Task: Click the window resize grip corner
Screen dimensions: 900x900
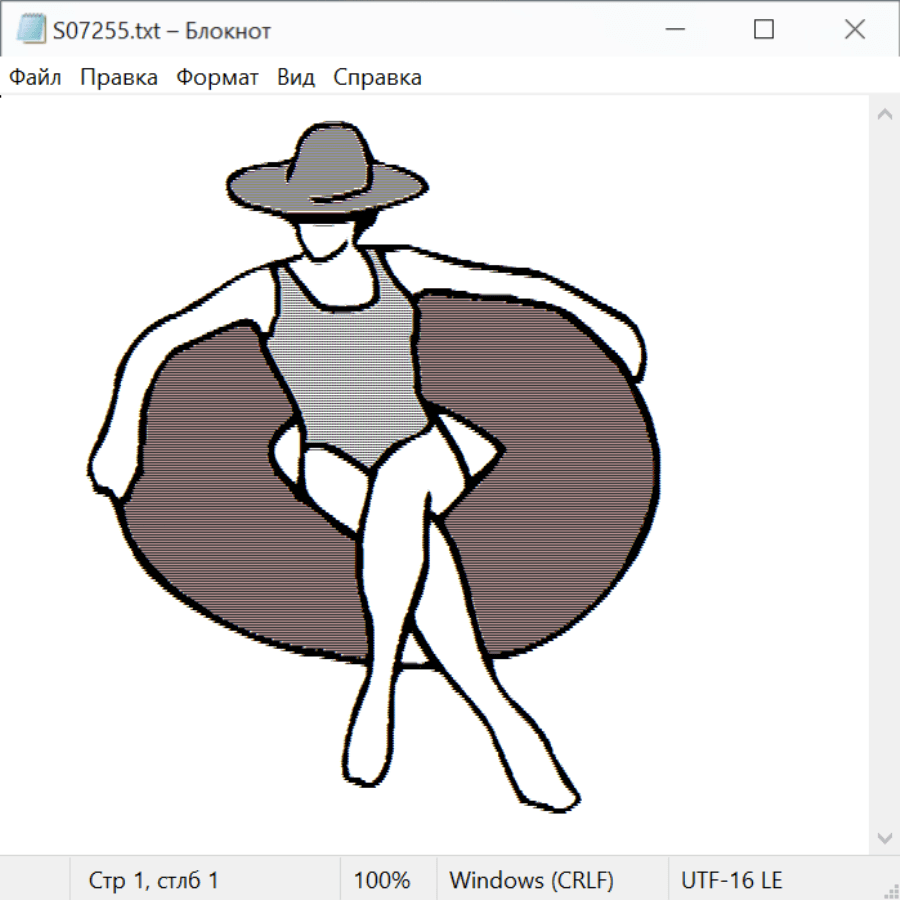Action: pos(890,890)
